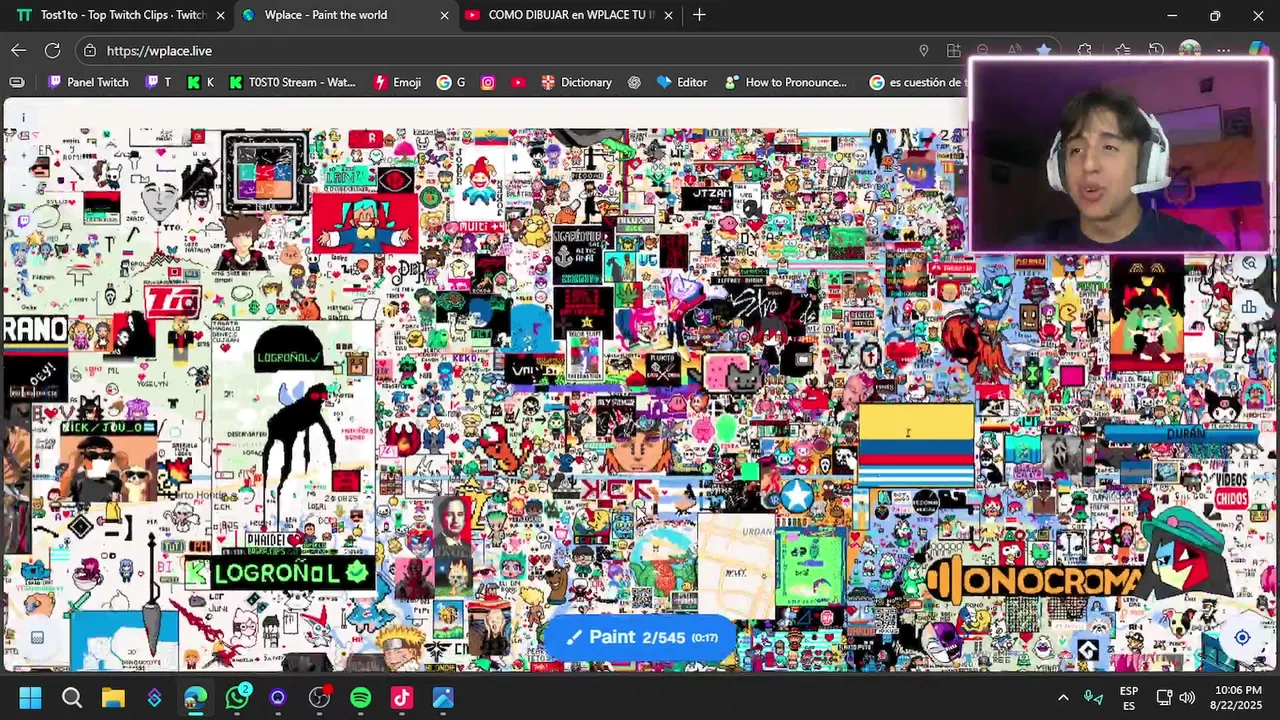The image size is (1280, 720).
Task: Open the info icon at the map's top-left corner
Action: [23, 118]
